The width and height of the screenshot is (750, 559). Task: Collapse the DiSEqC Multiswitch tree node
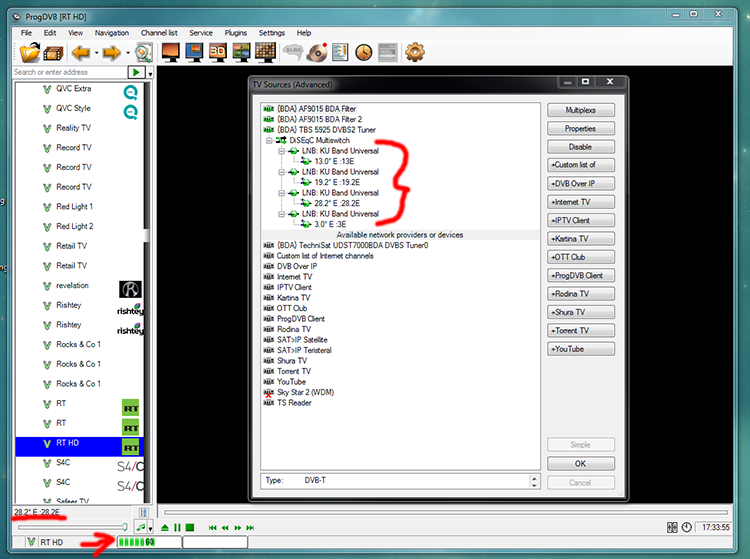(x=268, y=141)
